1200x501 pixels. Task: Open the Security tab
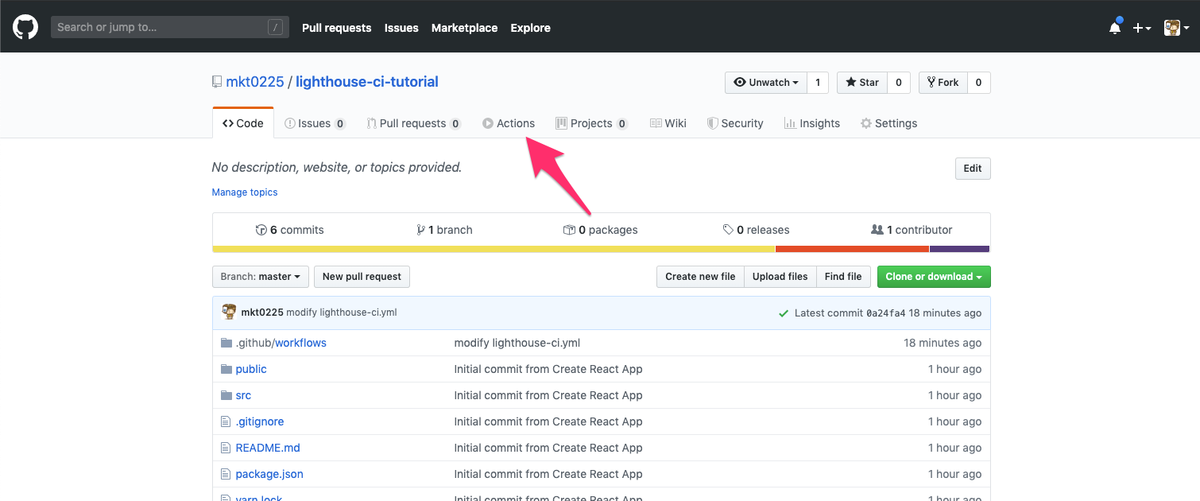(735, 123)
